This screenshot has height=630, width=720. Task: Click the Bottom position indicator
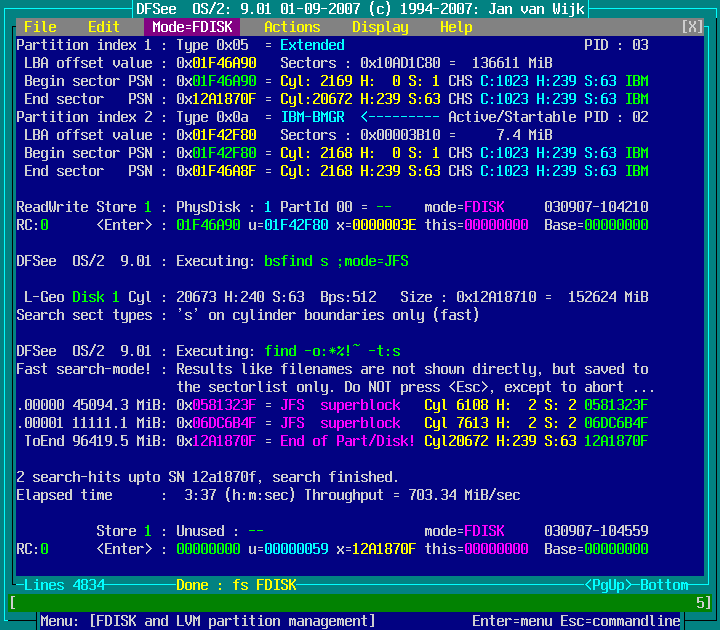coord(664,585)
